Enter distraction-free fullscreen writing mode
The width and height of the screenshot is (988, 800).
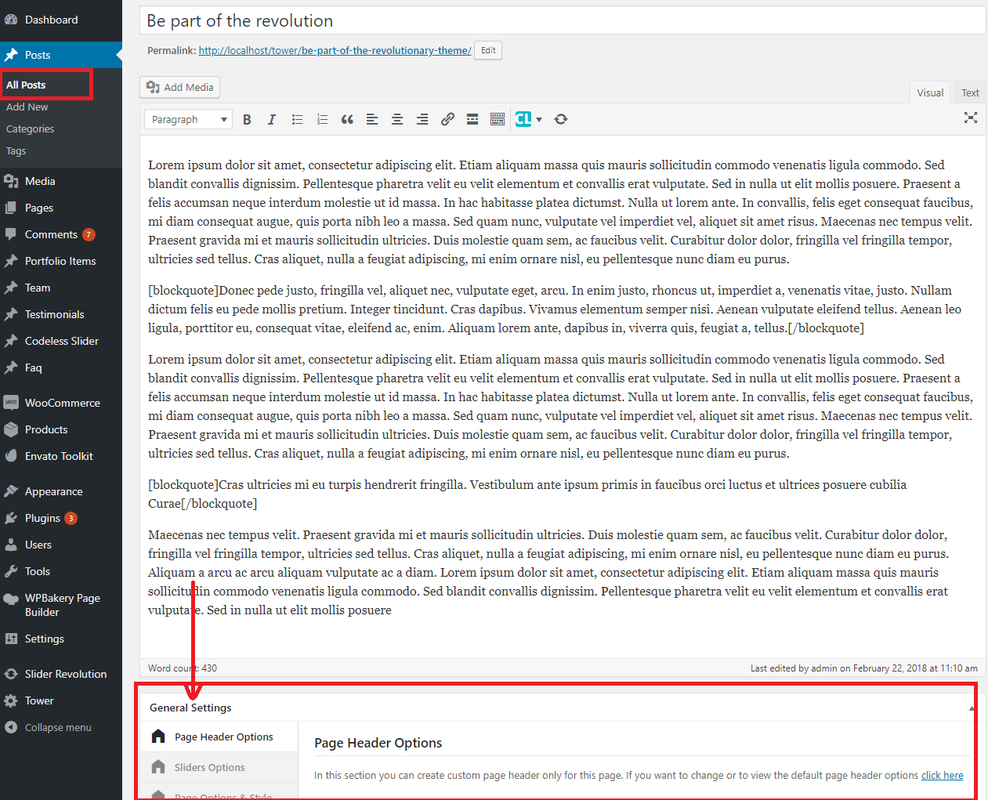pos(970,118)
